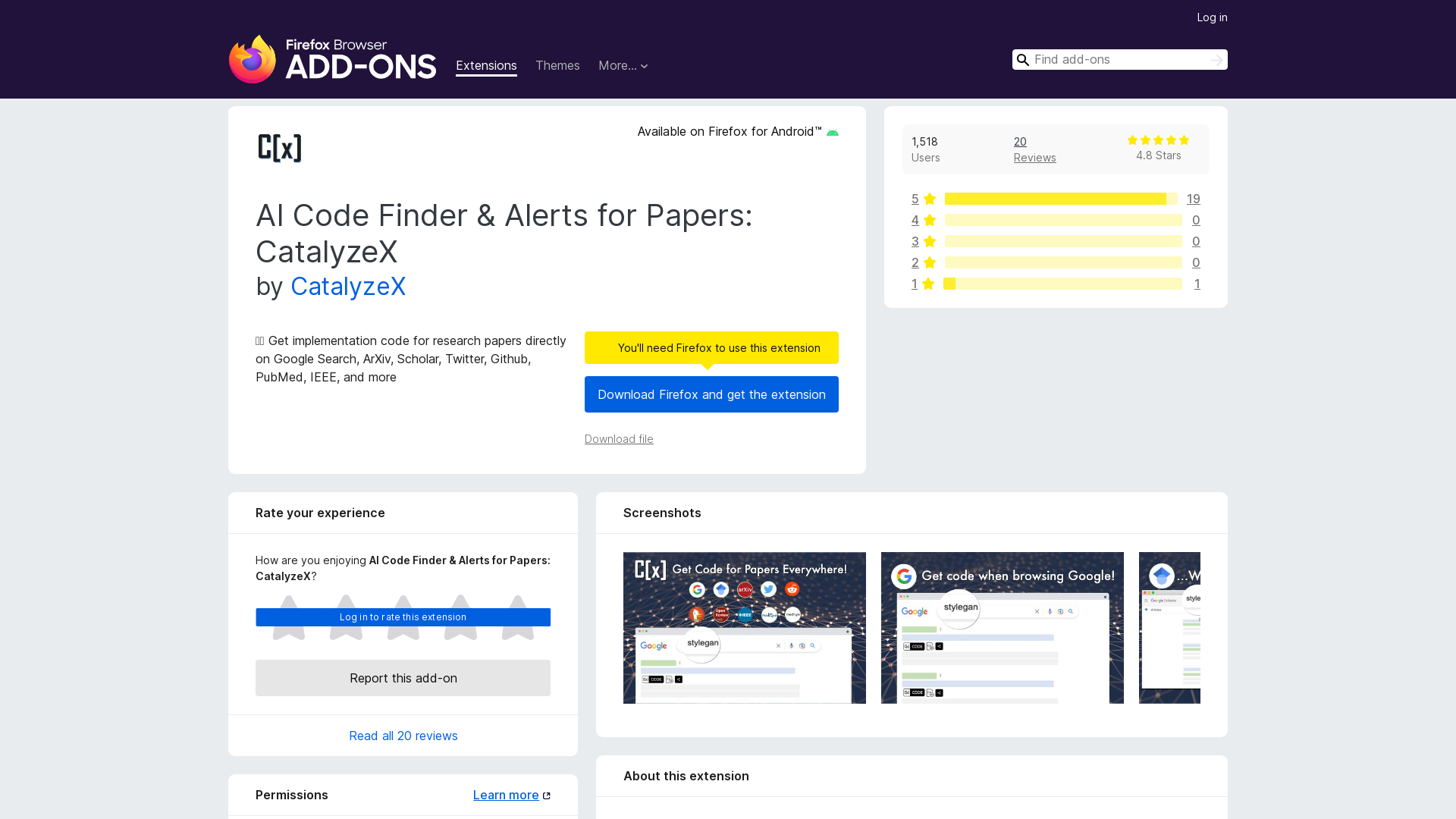The height and width of the screenshot is (819, 1456).
Task: Click the star icon beside rating 5
Action: (x=930, y=199)
